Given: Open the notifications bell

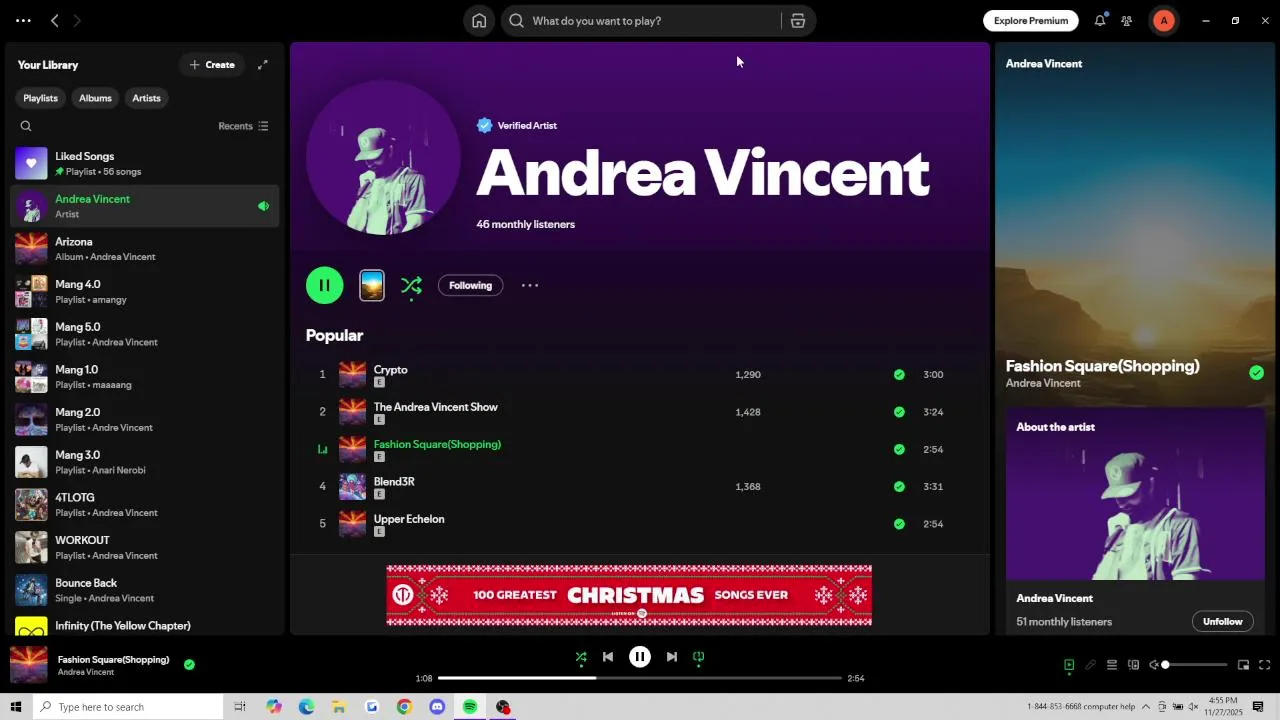Looking at the screenshot, I should point(1100,21).
